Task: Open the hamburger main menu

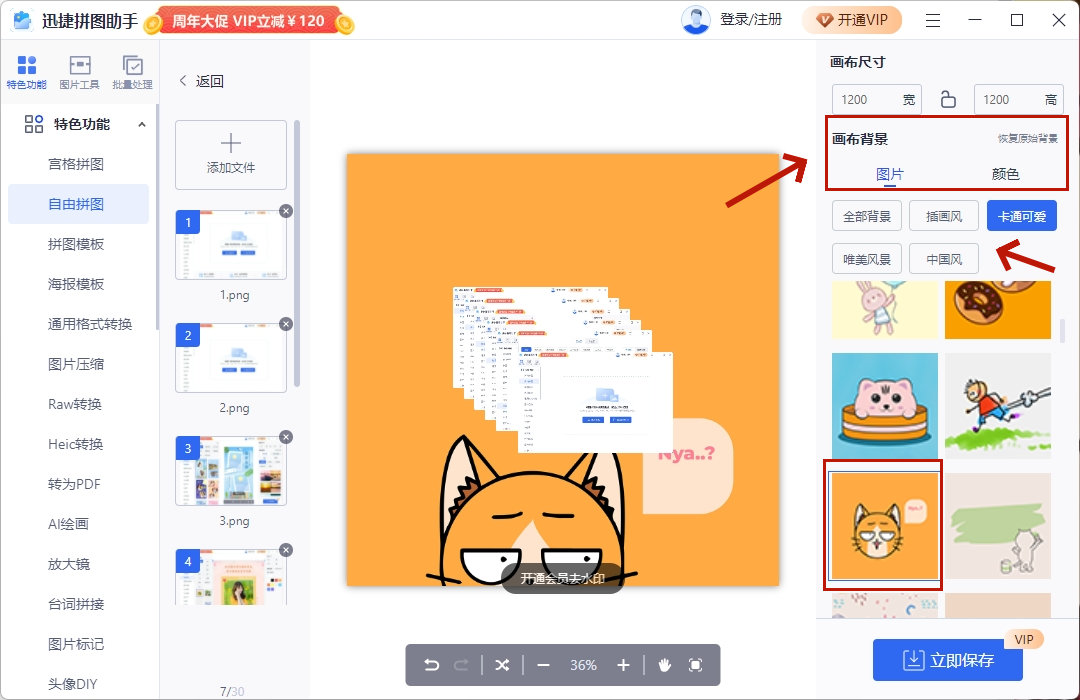Action: pos(933,20)
